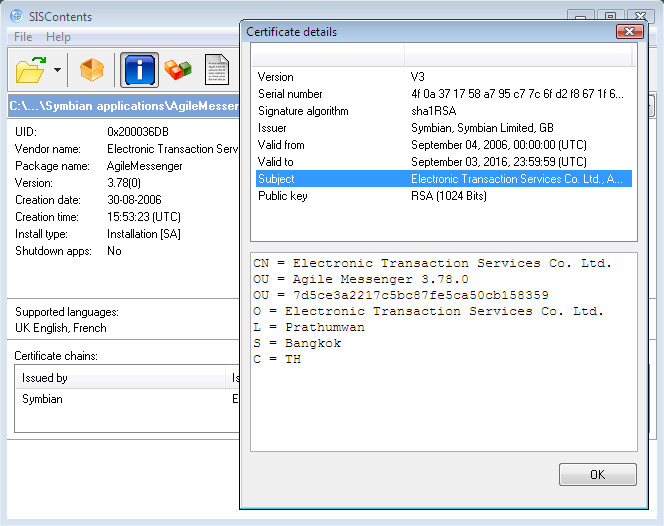Viewport: 664px width, 526px height.
Task: Select the Valid from row
Action: (444, 145)
